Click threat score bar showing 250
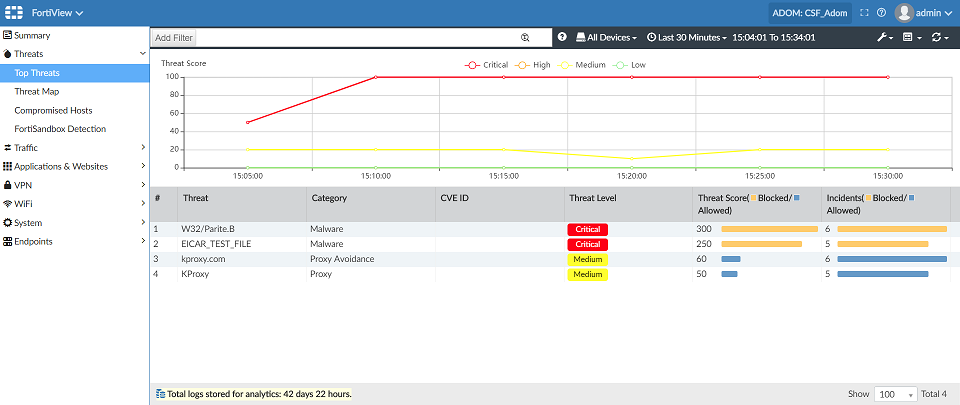 (762, 244)
